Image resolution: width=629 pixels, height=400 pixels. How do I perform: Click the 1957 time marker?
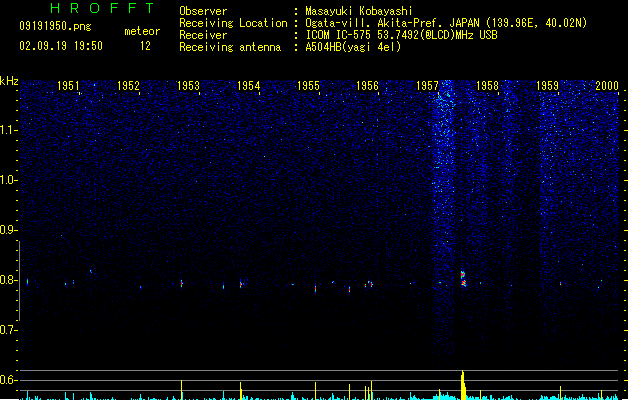pos(428,86)
